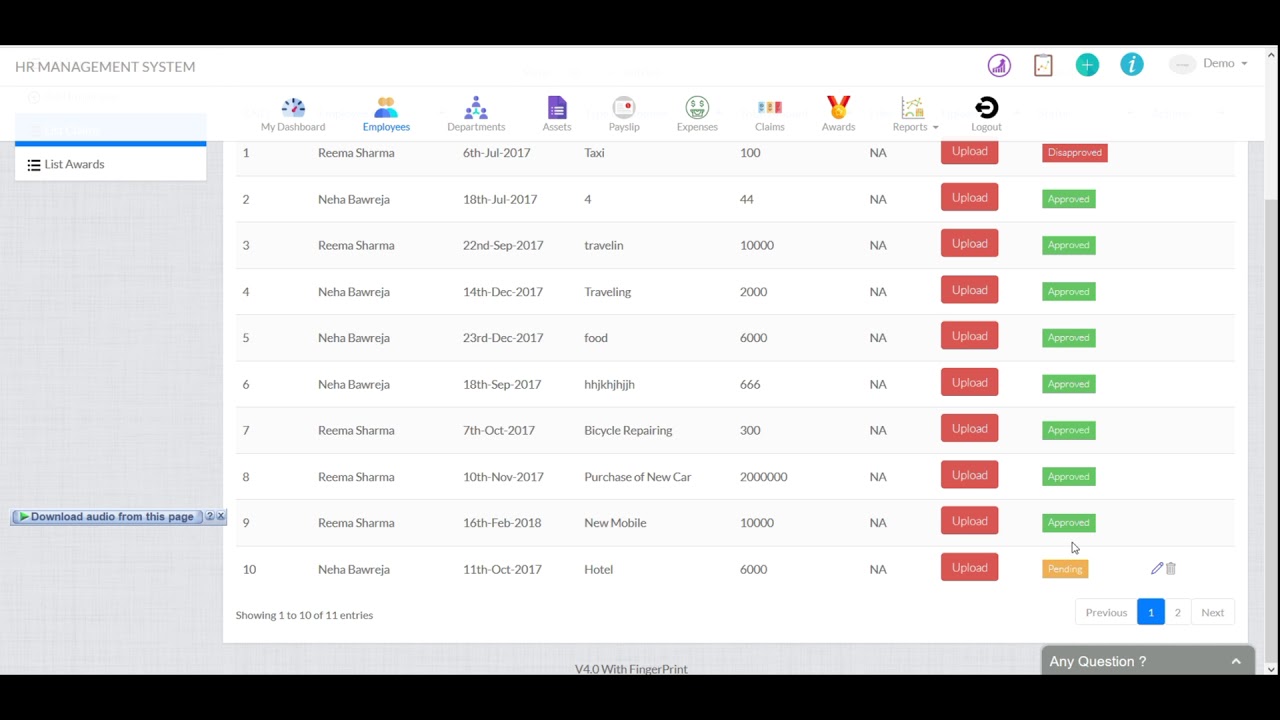Click the purple chart icon in the header
Viewport: 1280px width, 720px height.
(999, 66)
